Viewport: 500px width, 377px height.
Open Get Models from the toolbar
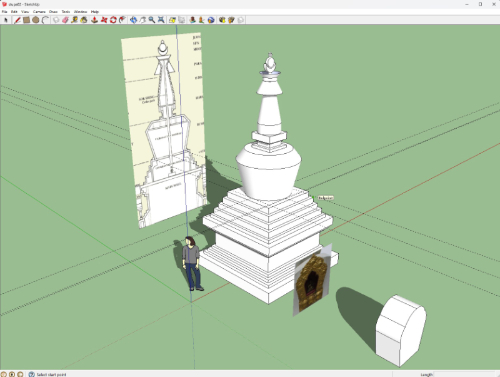pos(222,20)
